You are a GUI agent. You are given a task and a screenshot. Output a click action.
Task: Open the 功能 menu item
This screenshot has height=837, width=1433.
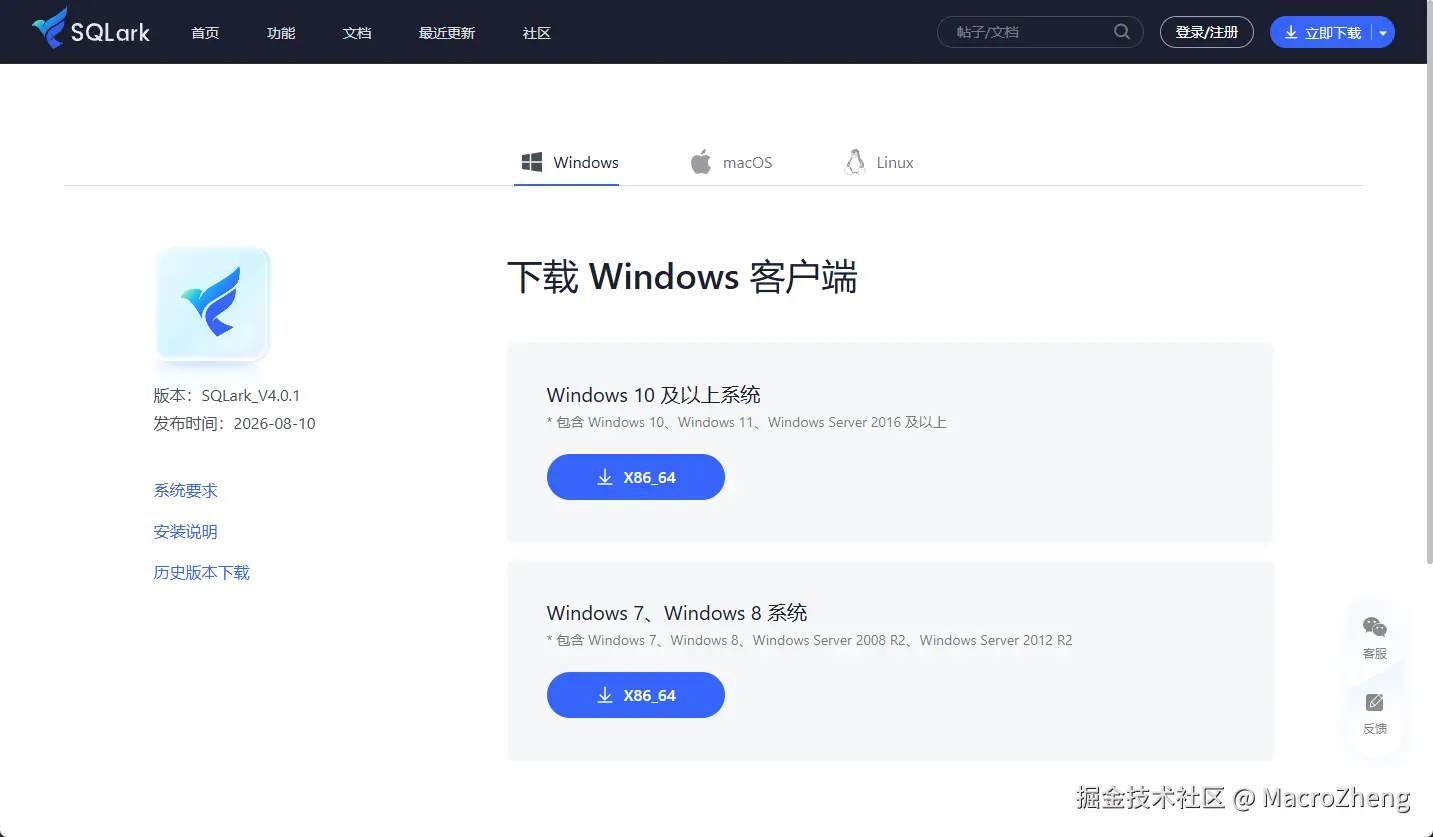point(281,33)
